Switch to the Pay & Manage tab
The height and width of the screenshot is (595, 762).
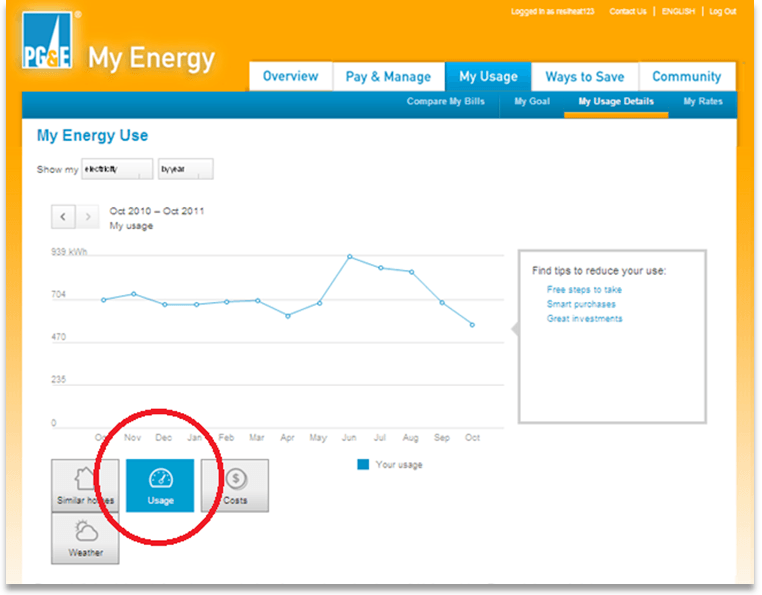click(x=388, y=77)
